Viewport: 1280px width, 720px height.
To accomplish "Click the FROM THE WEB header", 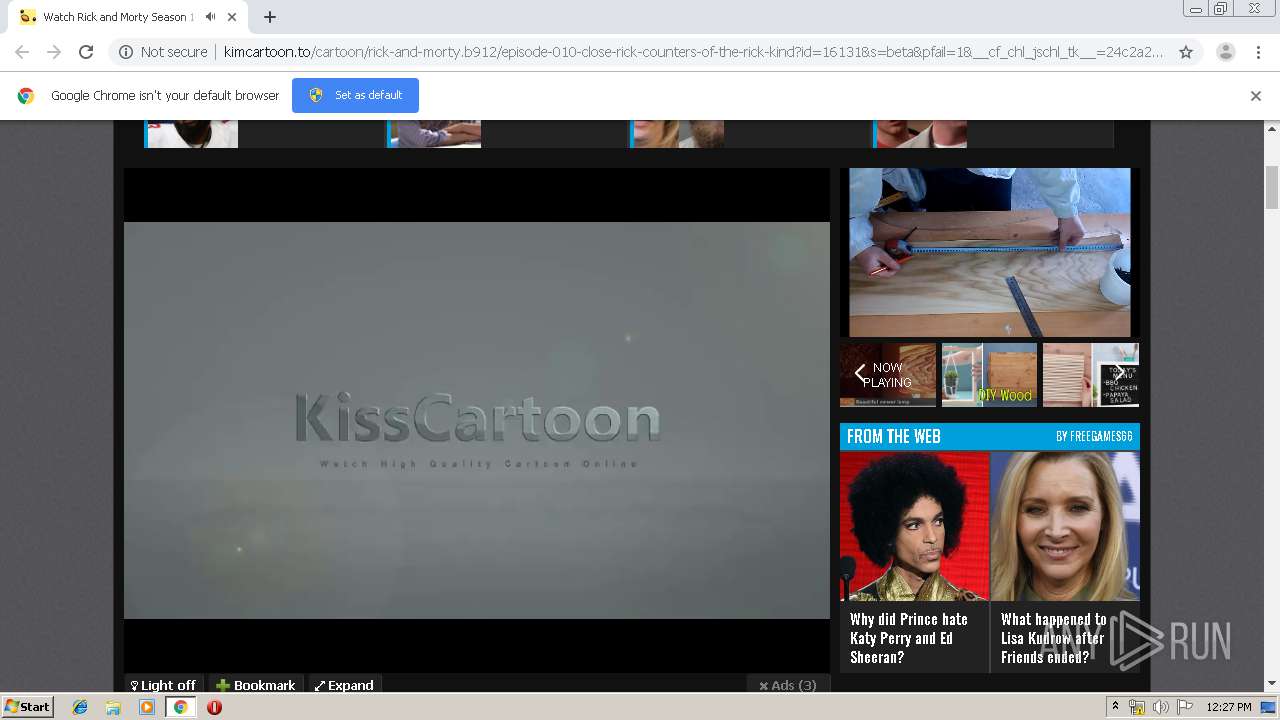I will tap(894, 436).
